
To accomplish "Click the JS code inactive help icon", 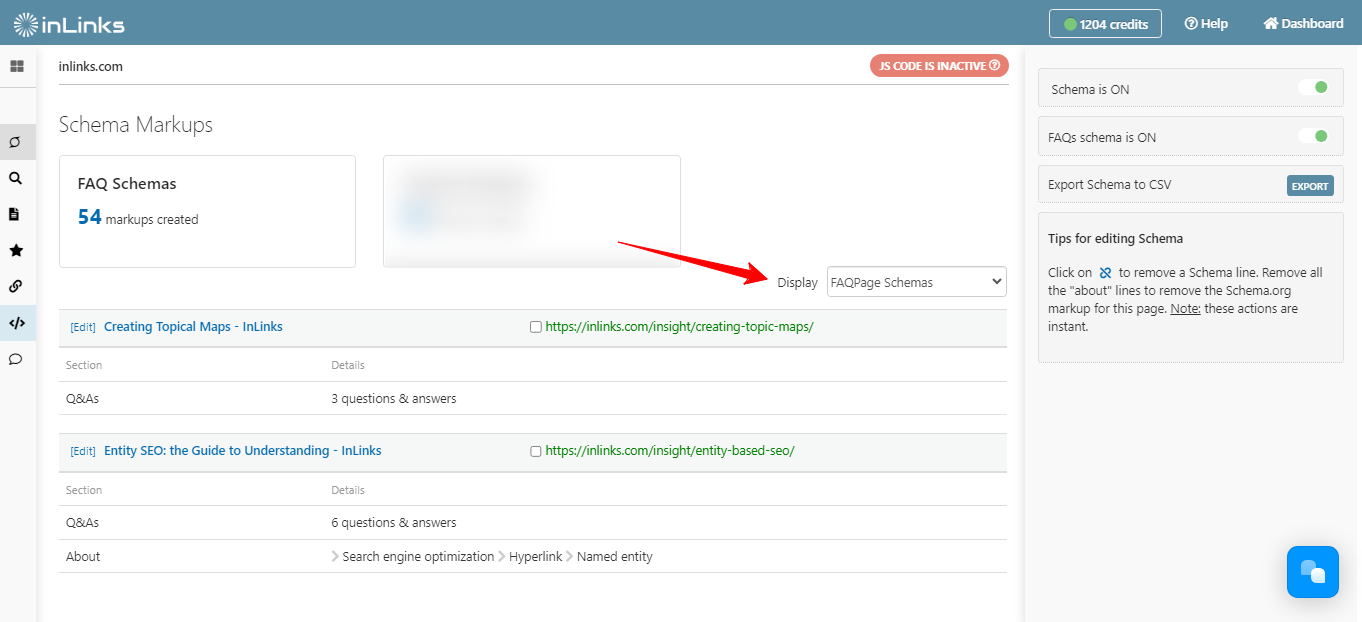I will click(994, 66).
